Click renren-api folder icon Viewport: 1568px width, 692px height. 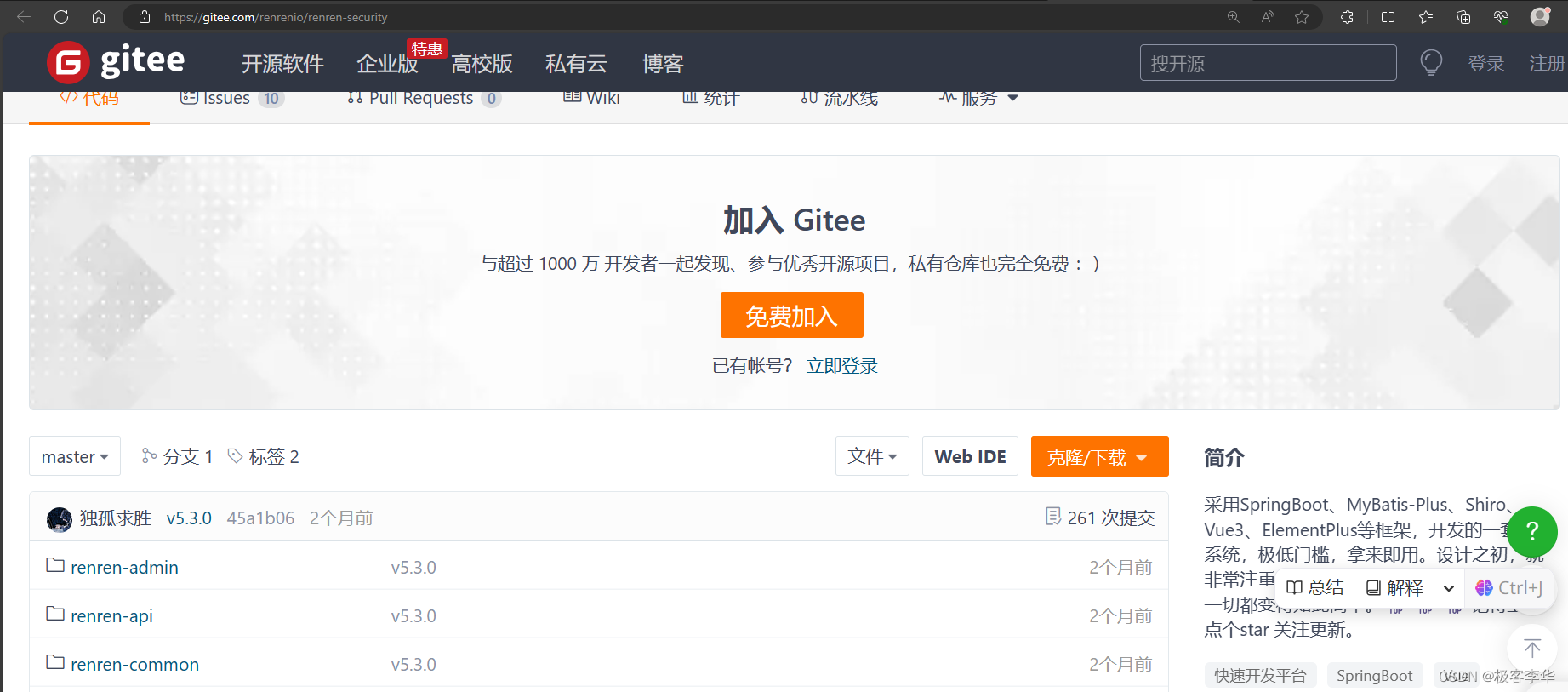pyautogui.click(x=55, y=614)
